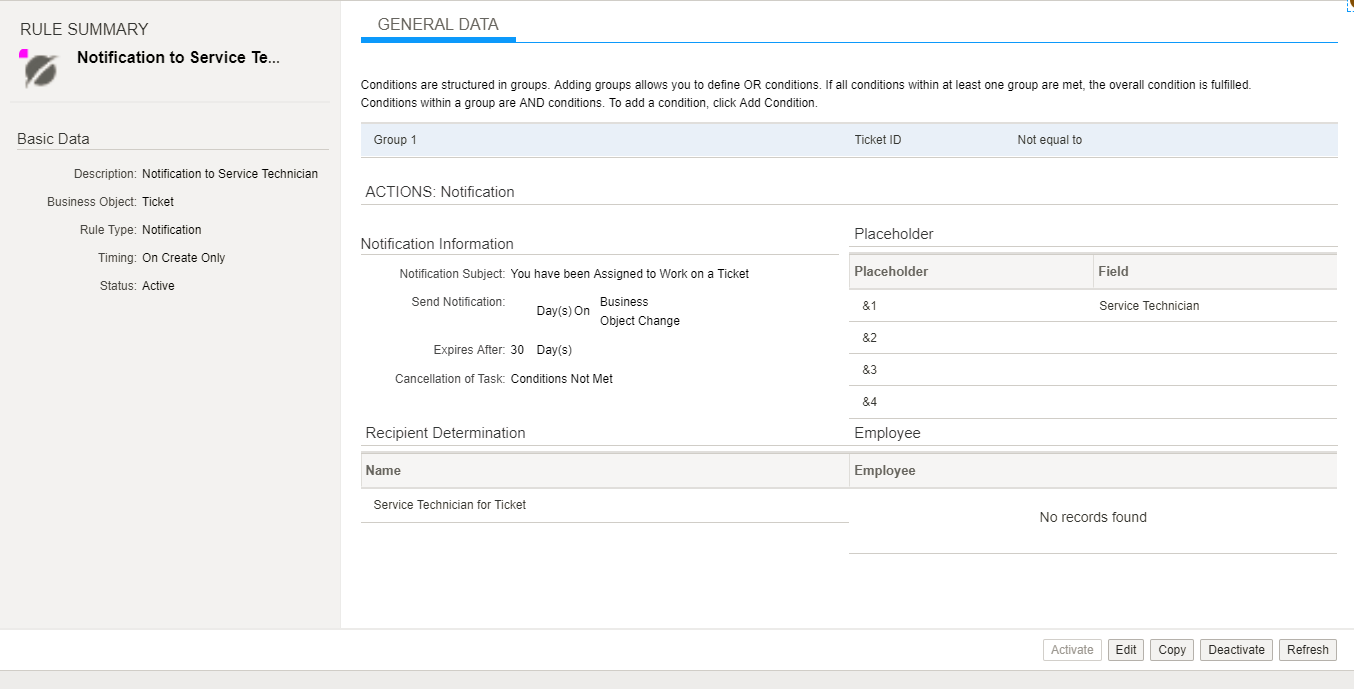The height and width of the screenshot is (689, 1354).
Task: Open the General Data tab
Action: (438, 25)
